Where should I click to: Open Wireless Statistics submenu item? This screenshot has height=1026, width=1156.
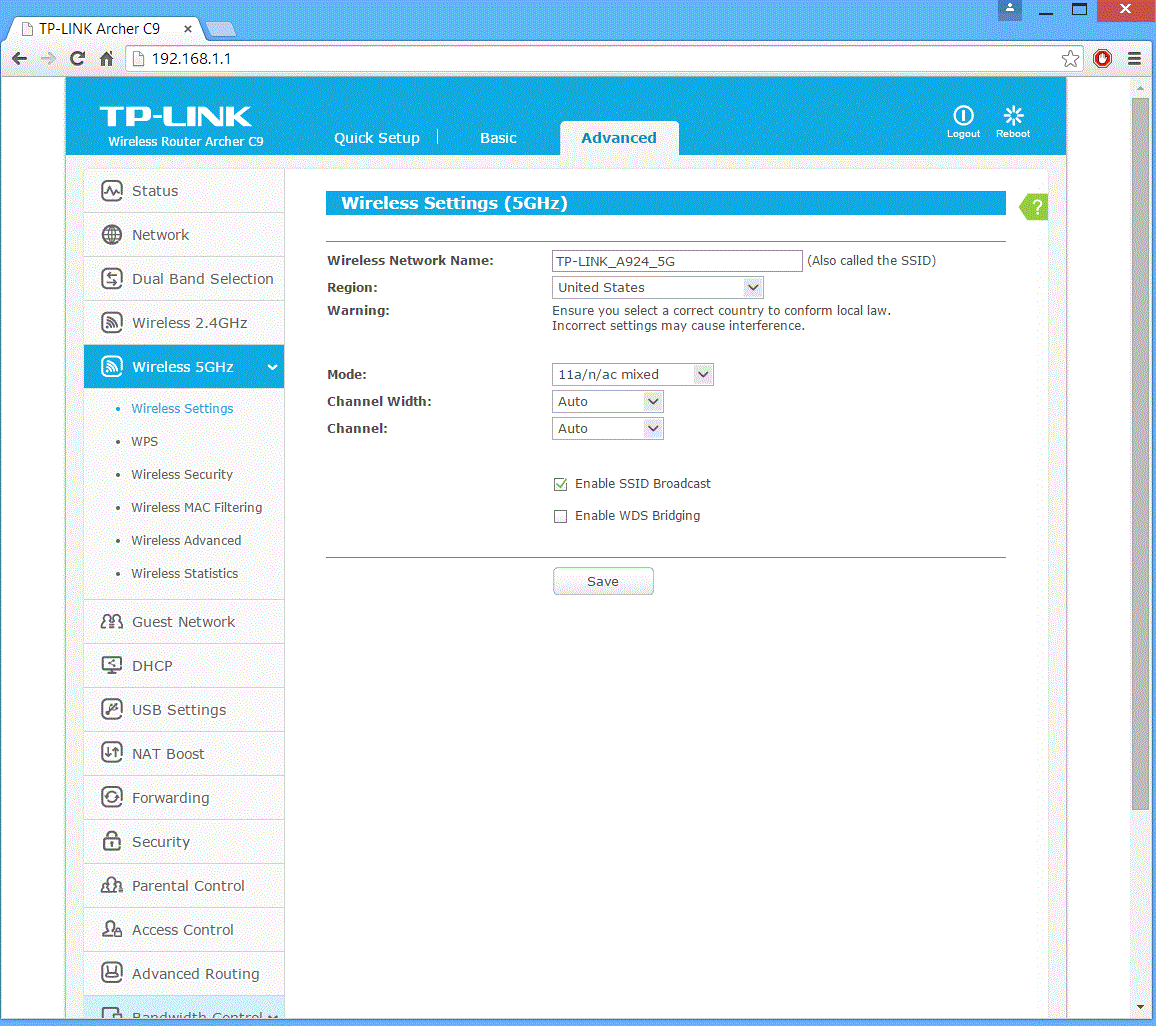click(185, 573)
